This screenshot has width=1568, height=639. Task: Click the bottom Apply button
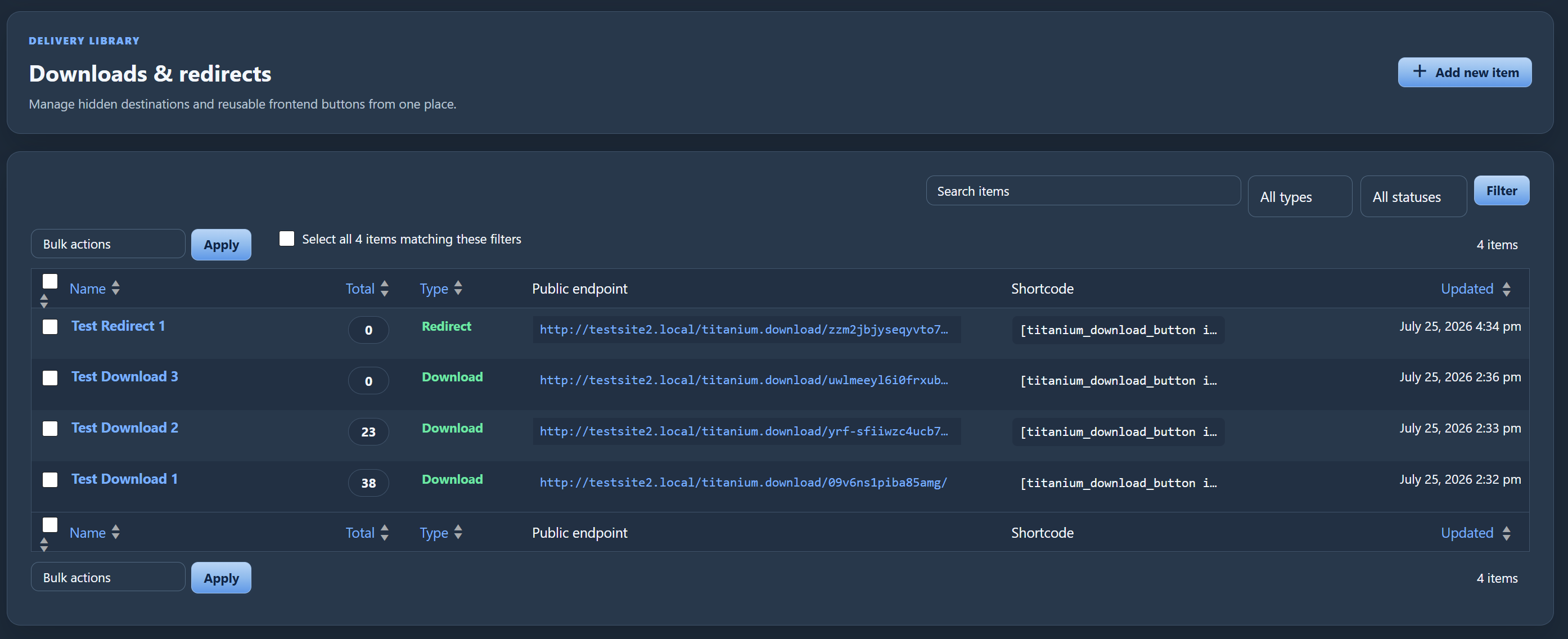(x=221, y=578)
